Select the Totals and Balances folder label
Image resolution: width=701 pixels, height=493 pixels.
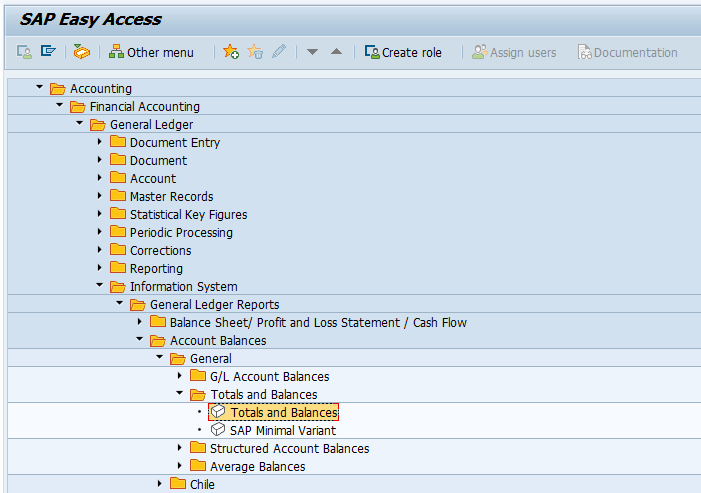(264, 395)
